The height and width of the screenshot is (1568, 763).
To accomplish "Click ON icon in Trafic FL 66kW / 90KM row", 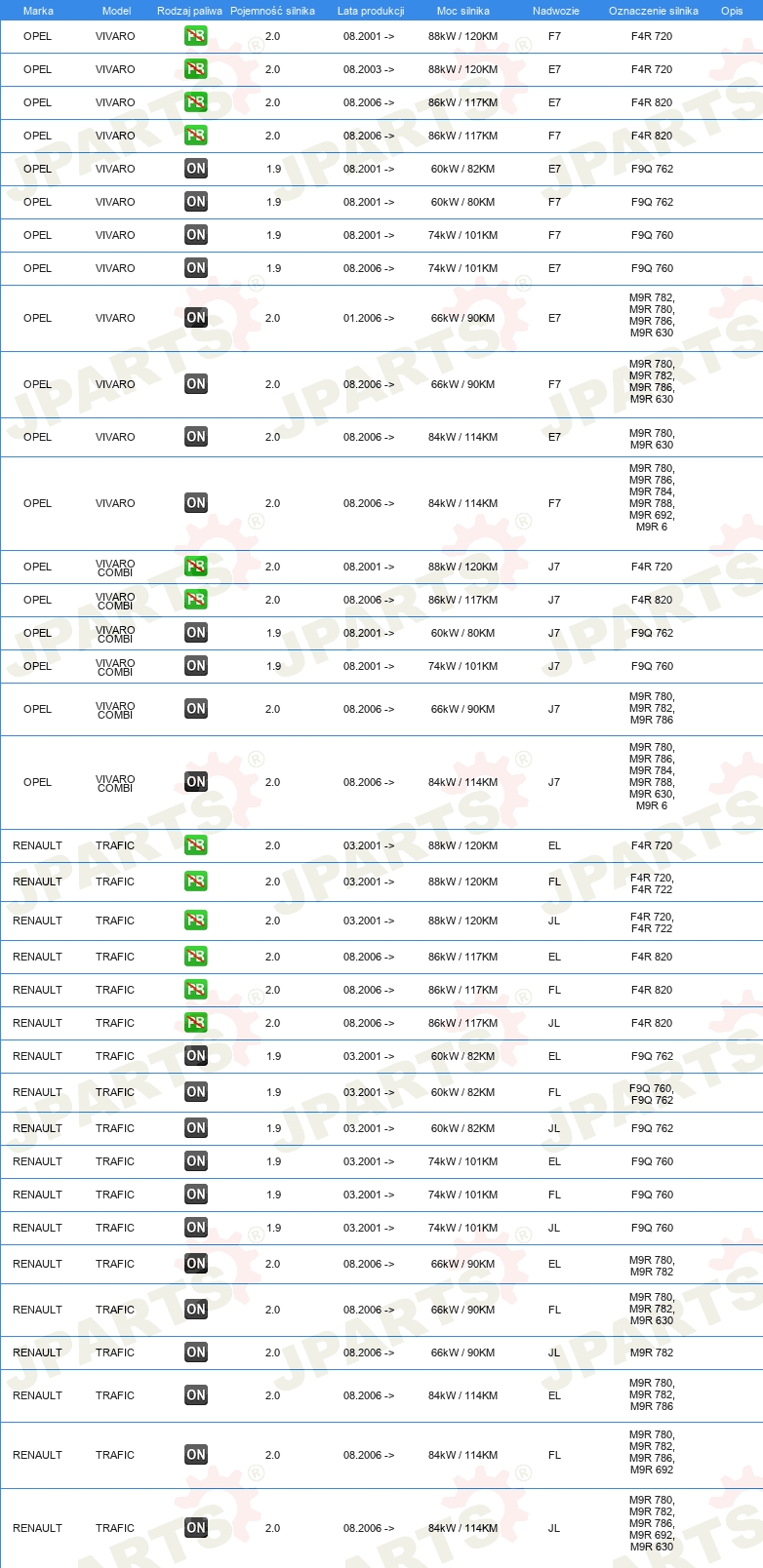I will pos(196,1310).
